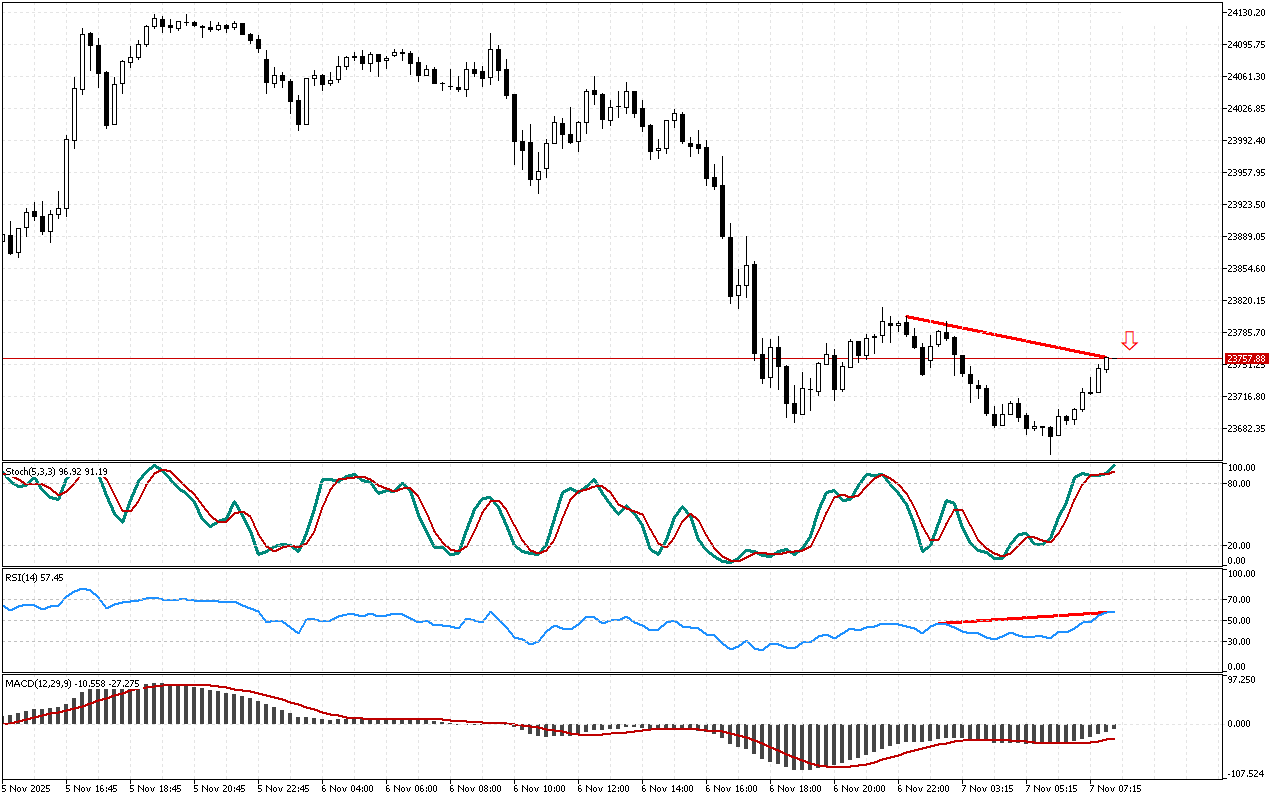Select the red trendline in RSI panel
This screenshot has height=800, width=1280.
[1020, 618]
